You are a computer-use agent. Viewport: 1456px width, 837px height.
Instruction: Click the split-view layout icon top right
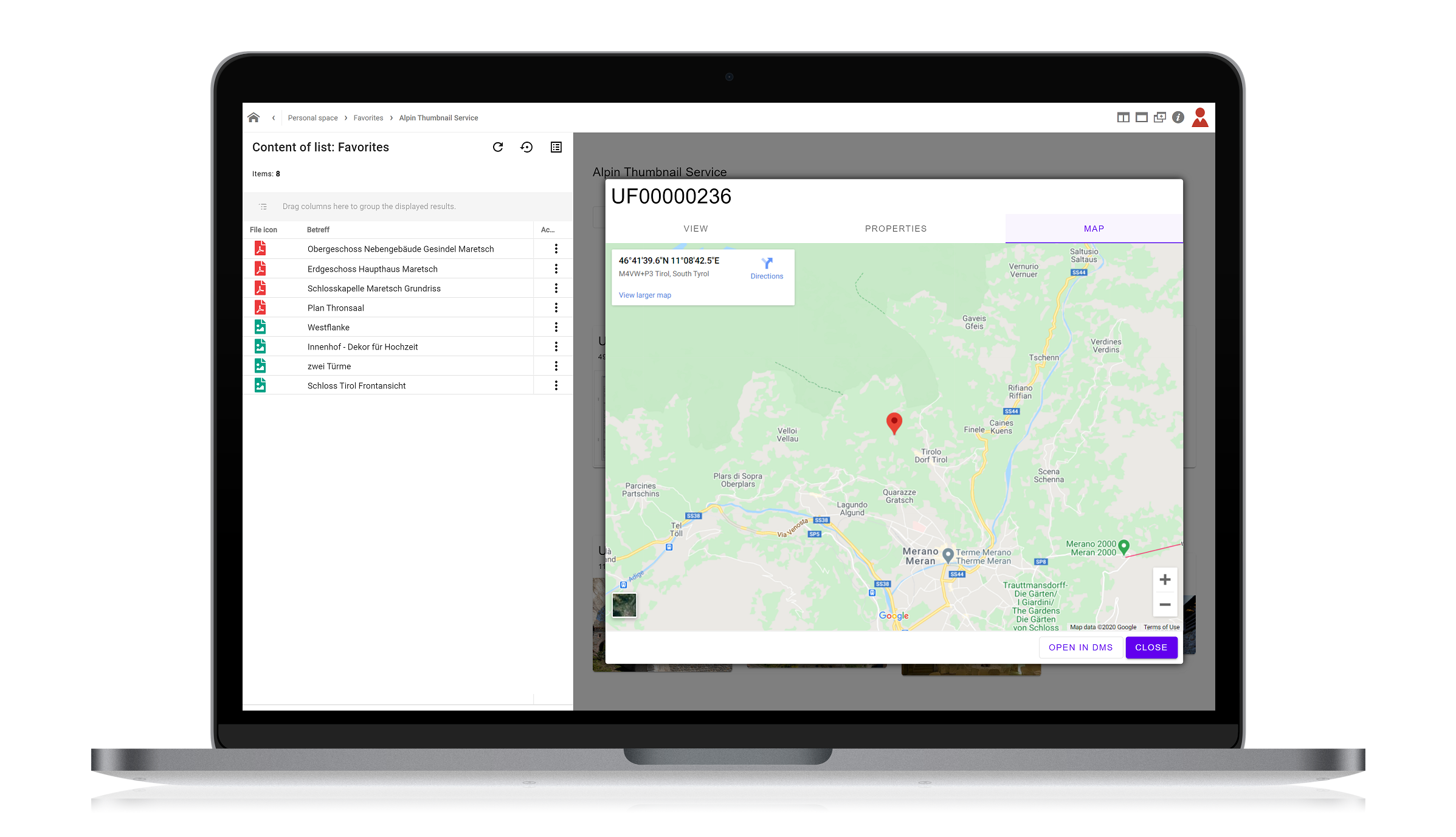[1121, 117]
